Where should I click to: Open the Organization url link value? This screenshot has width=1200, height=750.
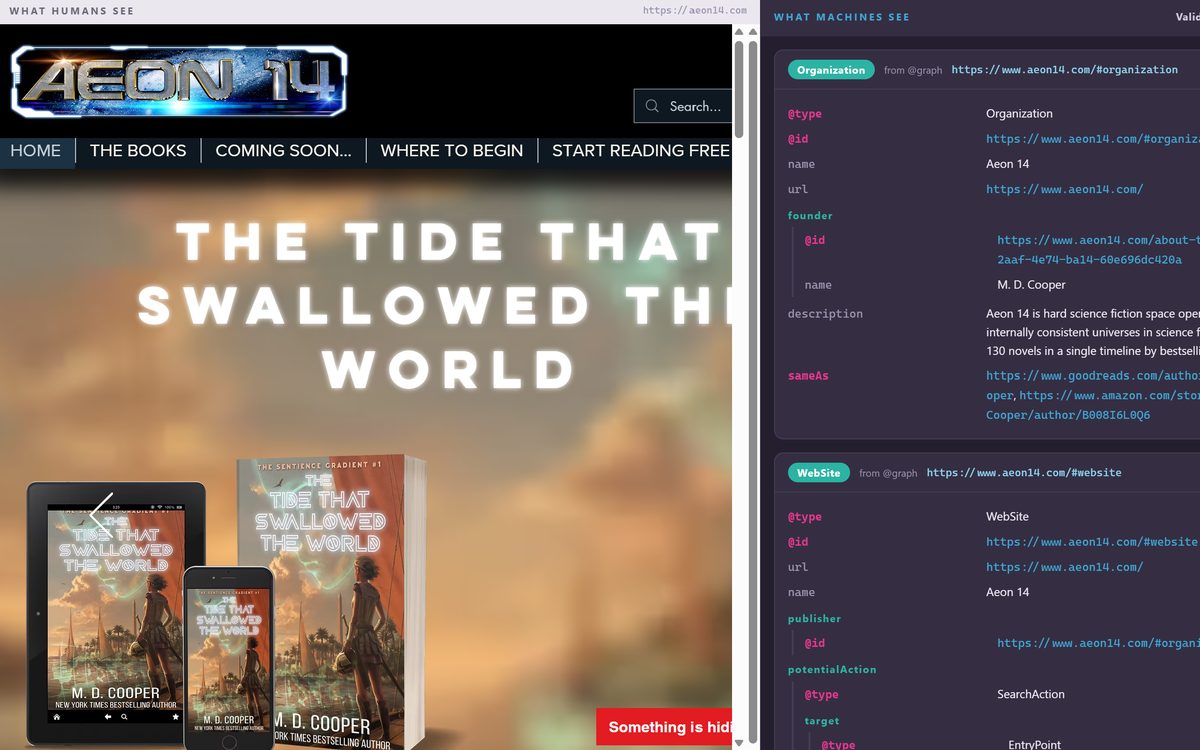click(1064, 189)
